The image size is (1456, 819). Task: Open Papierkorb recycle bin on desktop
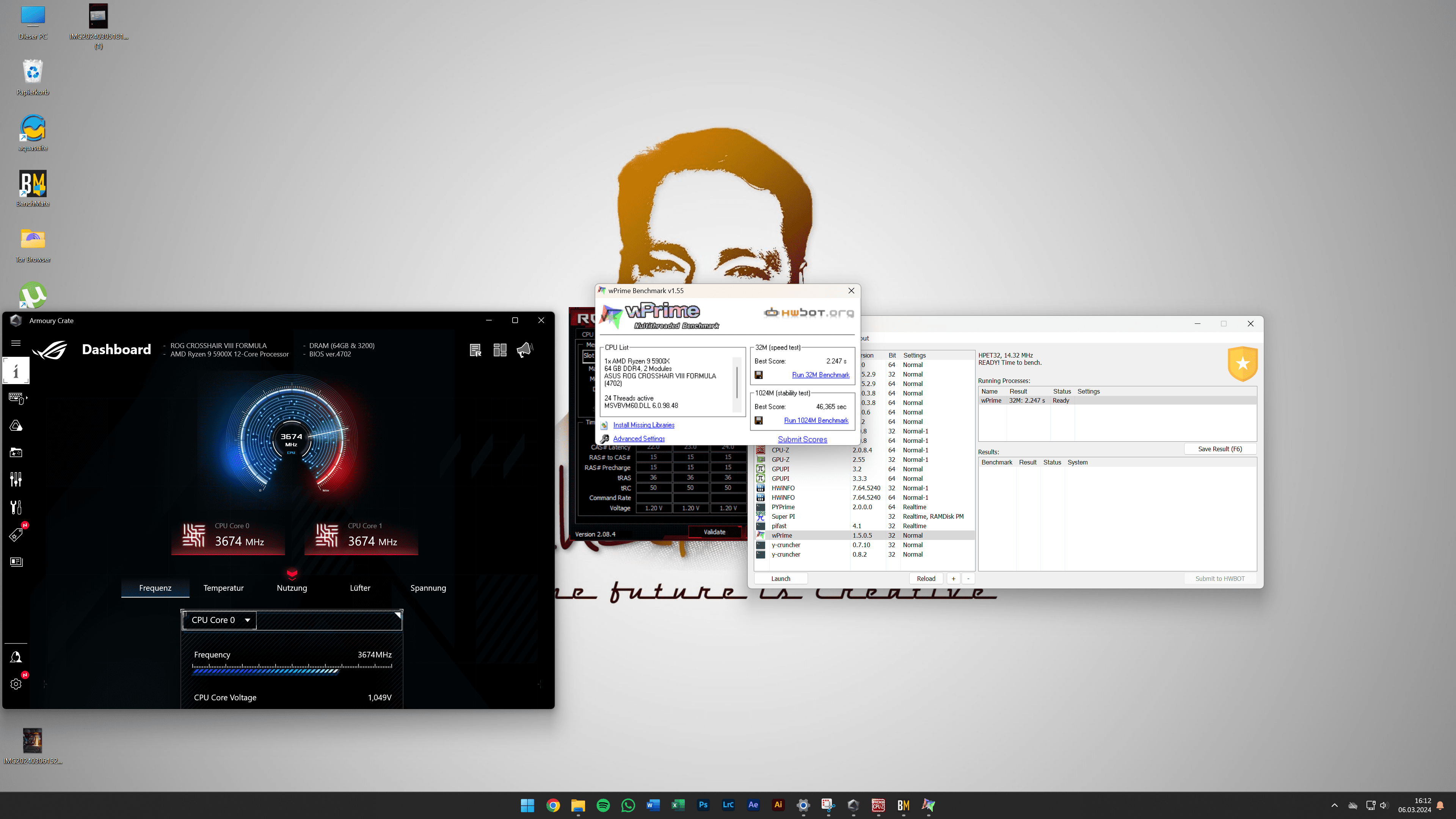point(33,77)
